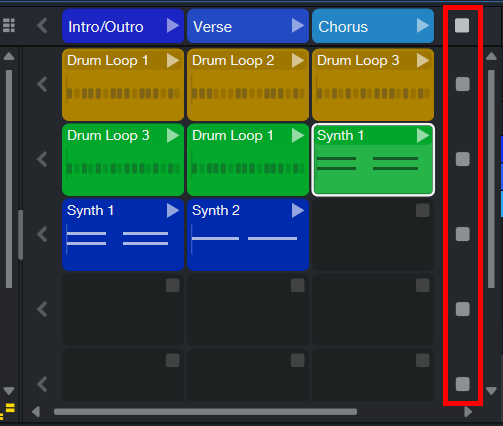Screen dimensions: 503x426
Task: Click the chevron left of Intro/Outro
Action: point(42,26)
